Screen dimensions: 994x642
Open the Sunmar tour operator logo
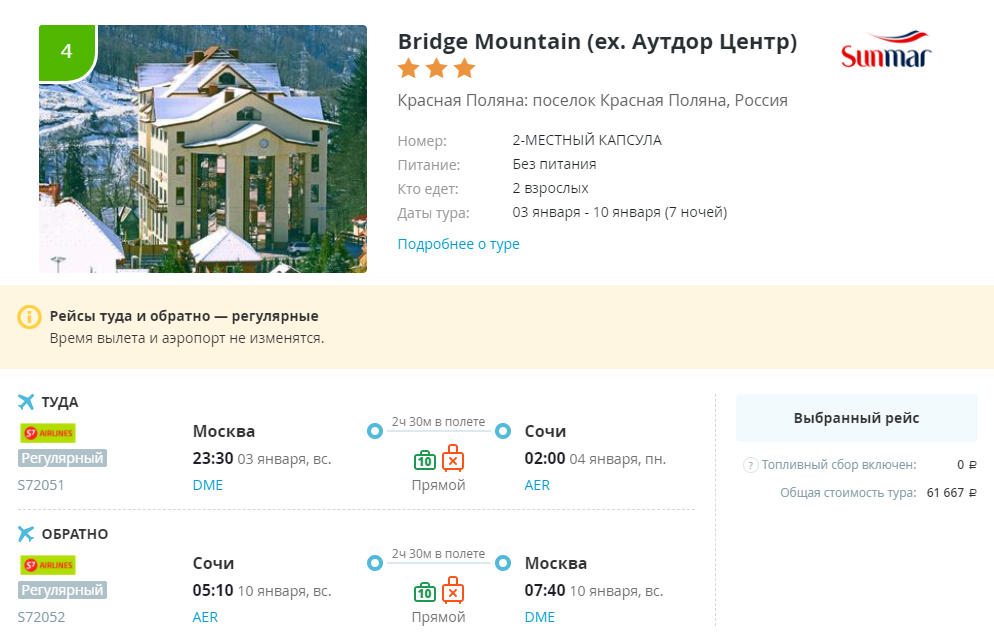(x=886, y=49)
